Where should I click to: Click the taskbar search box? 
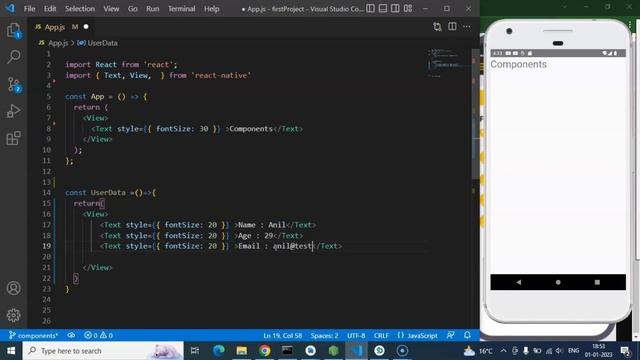click(x=103, y=351)
